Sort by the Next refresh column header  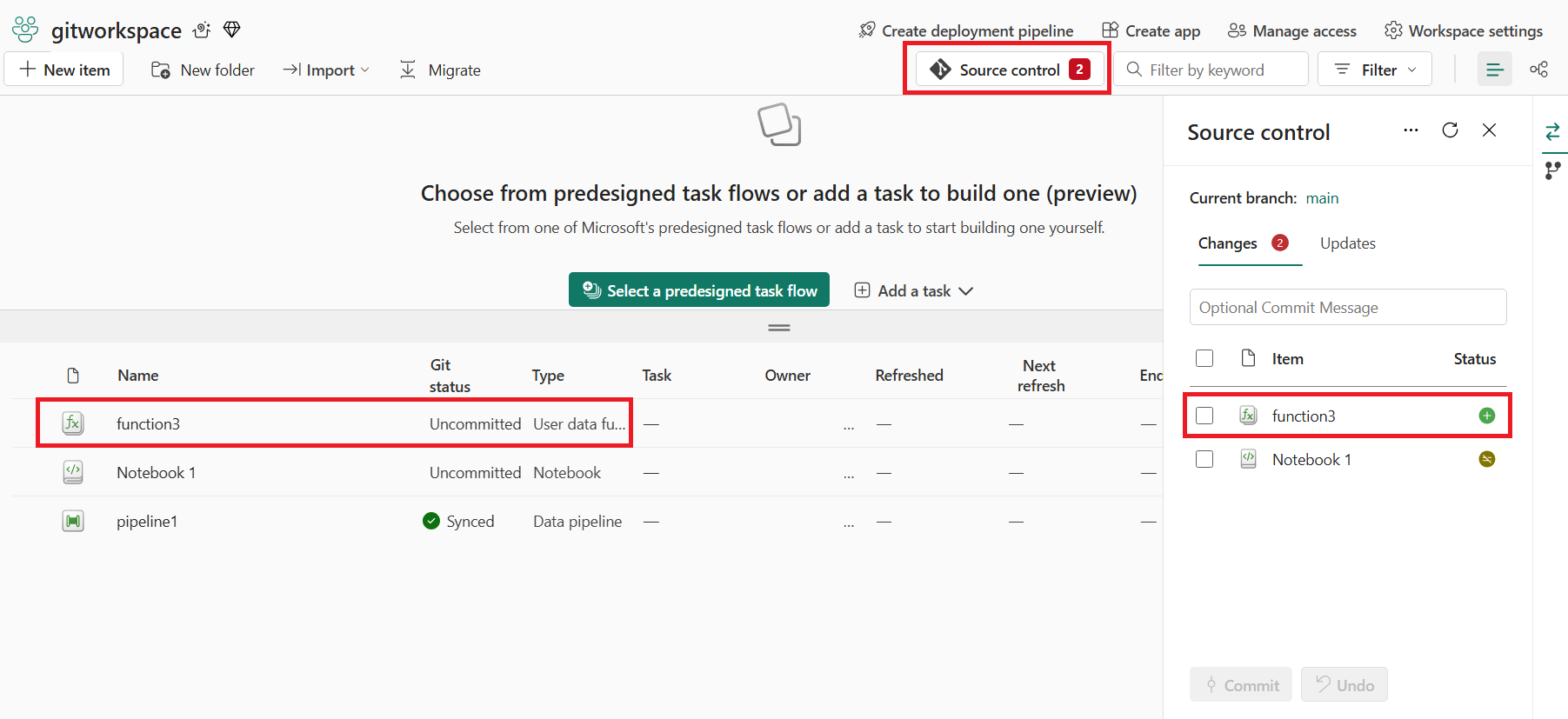(x=1040, y=376)
